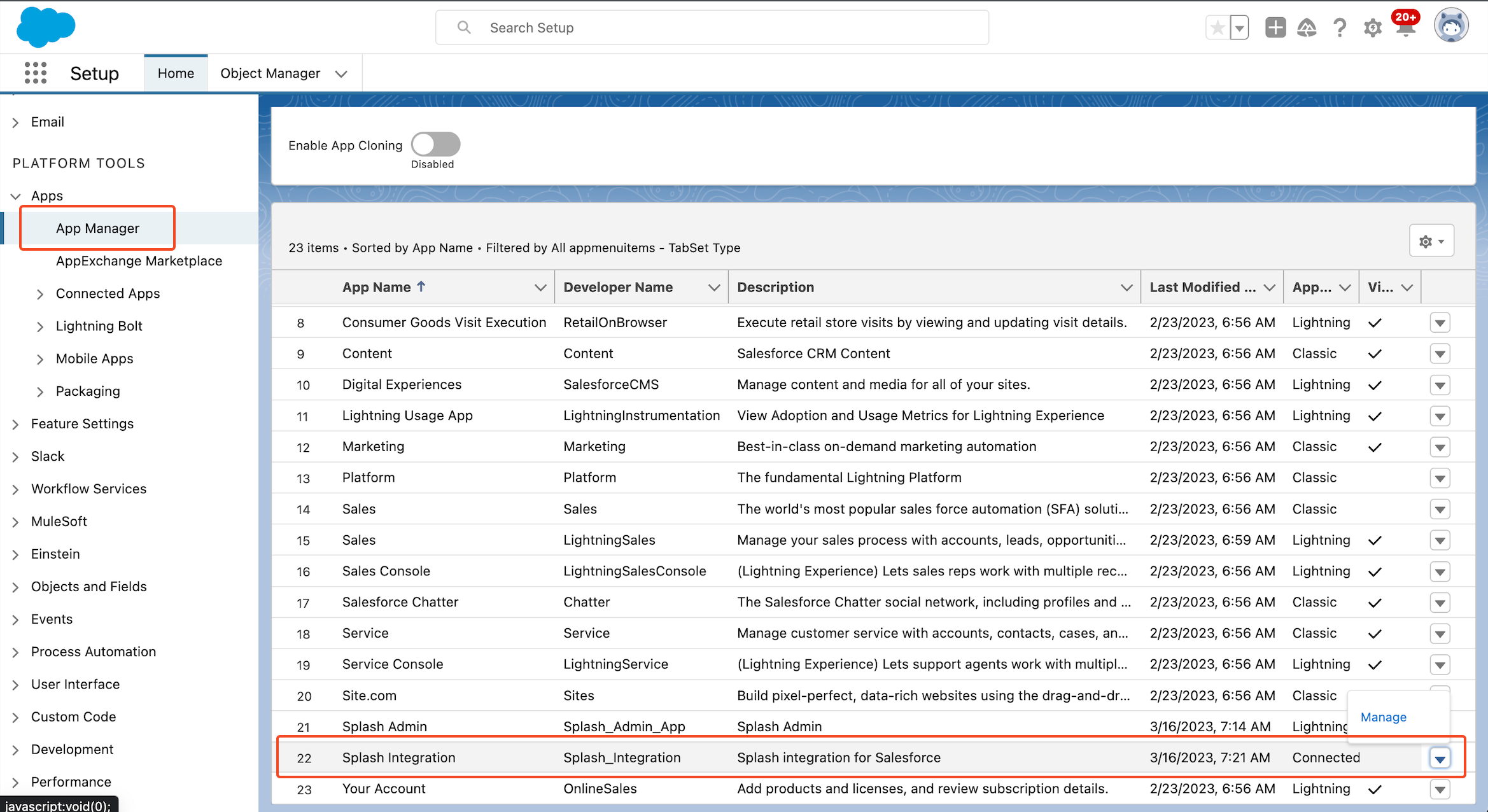1488x812 pixels.
Task: Click into the Search Setup field
Action: [712, 27]
